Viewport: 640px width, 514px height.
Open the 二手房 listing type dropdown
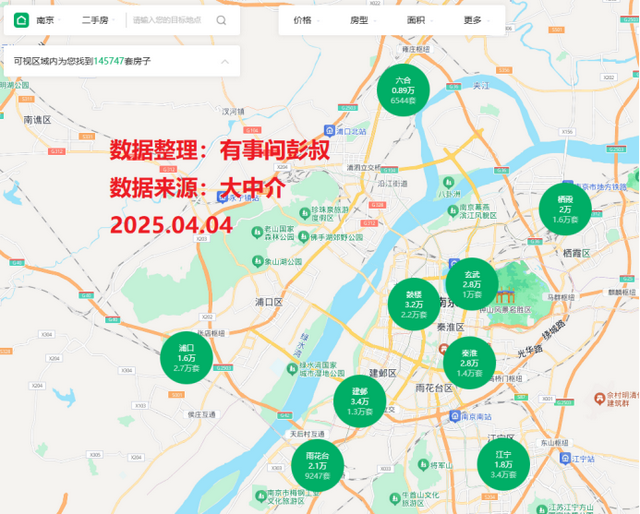(98, 20)
